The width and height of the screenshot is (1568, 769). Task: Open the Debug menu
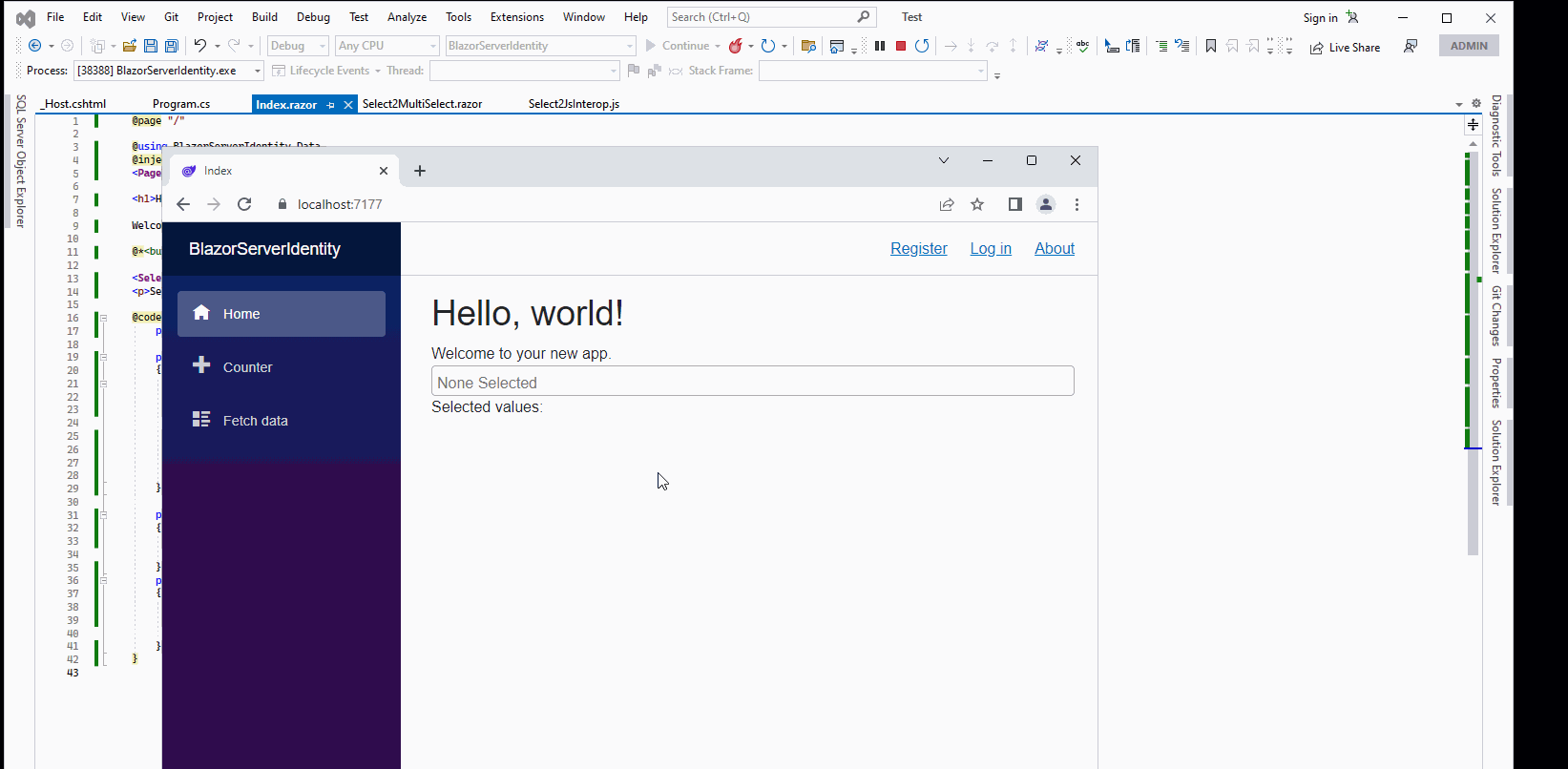(x=313, y=17)
